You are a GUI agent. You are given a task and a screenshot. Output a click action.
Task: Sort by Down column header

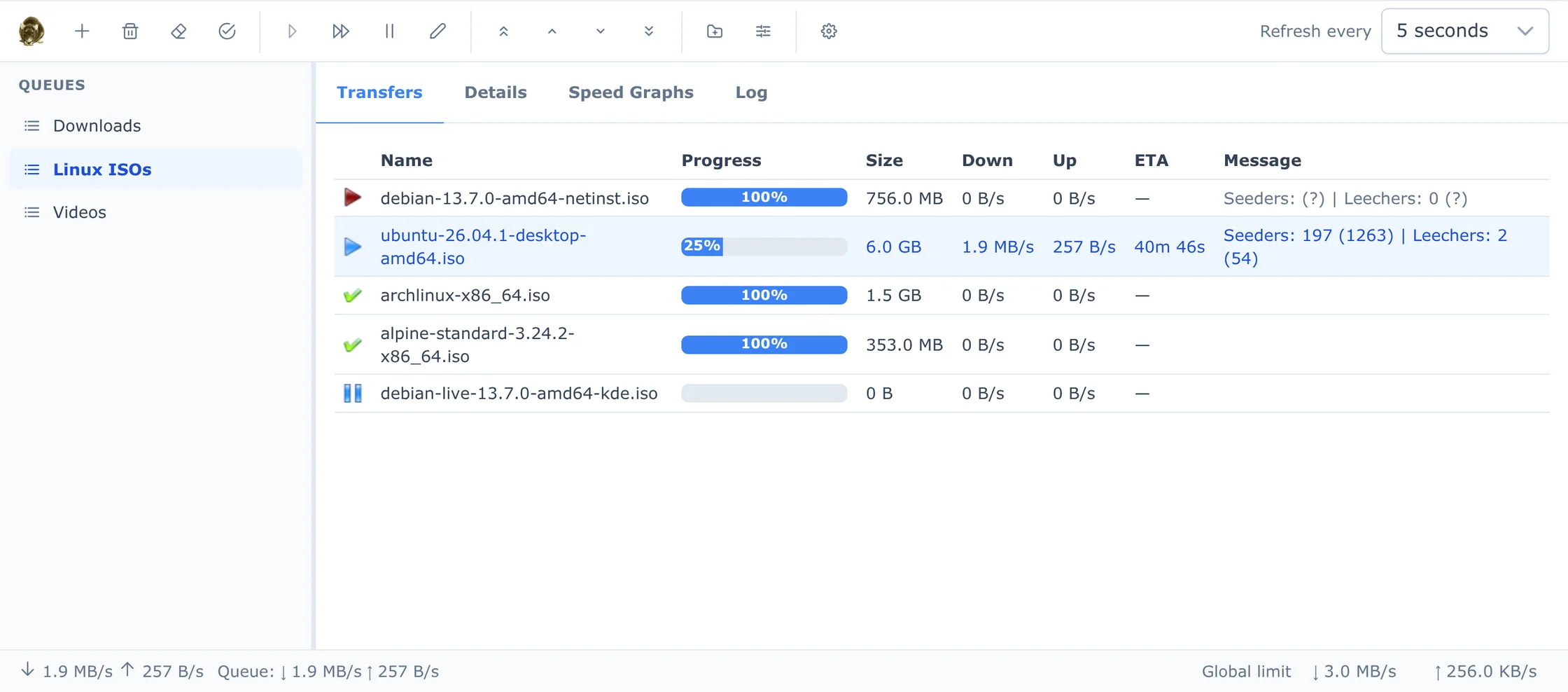987,160
